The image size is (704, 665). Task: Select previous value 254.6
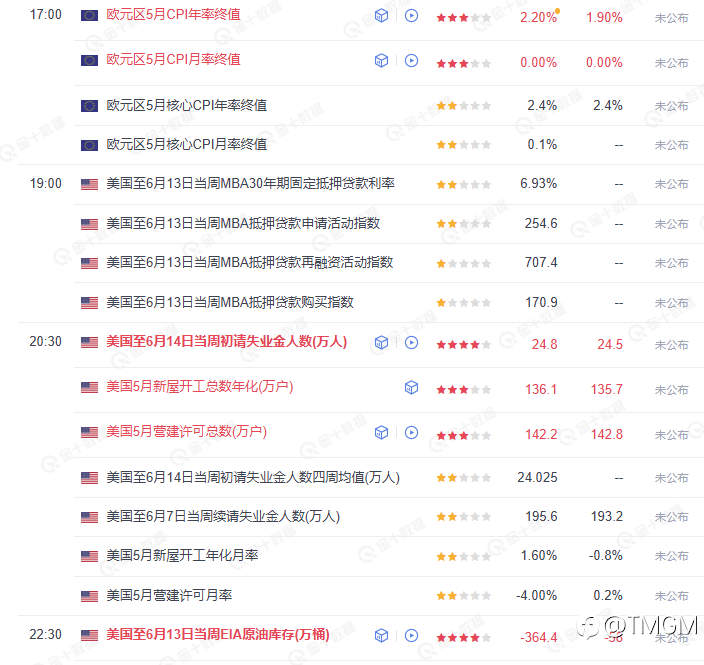tap(541, 224)
